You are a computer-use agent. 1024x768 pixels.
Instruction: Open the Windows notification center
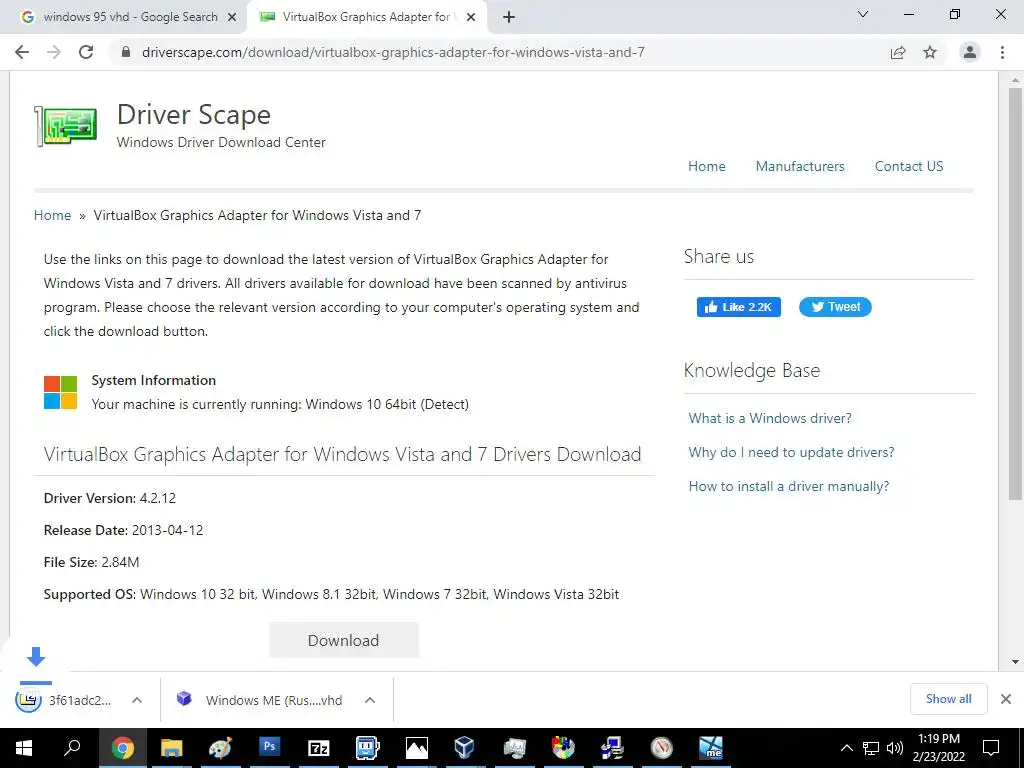pos(991,748)
